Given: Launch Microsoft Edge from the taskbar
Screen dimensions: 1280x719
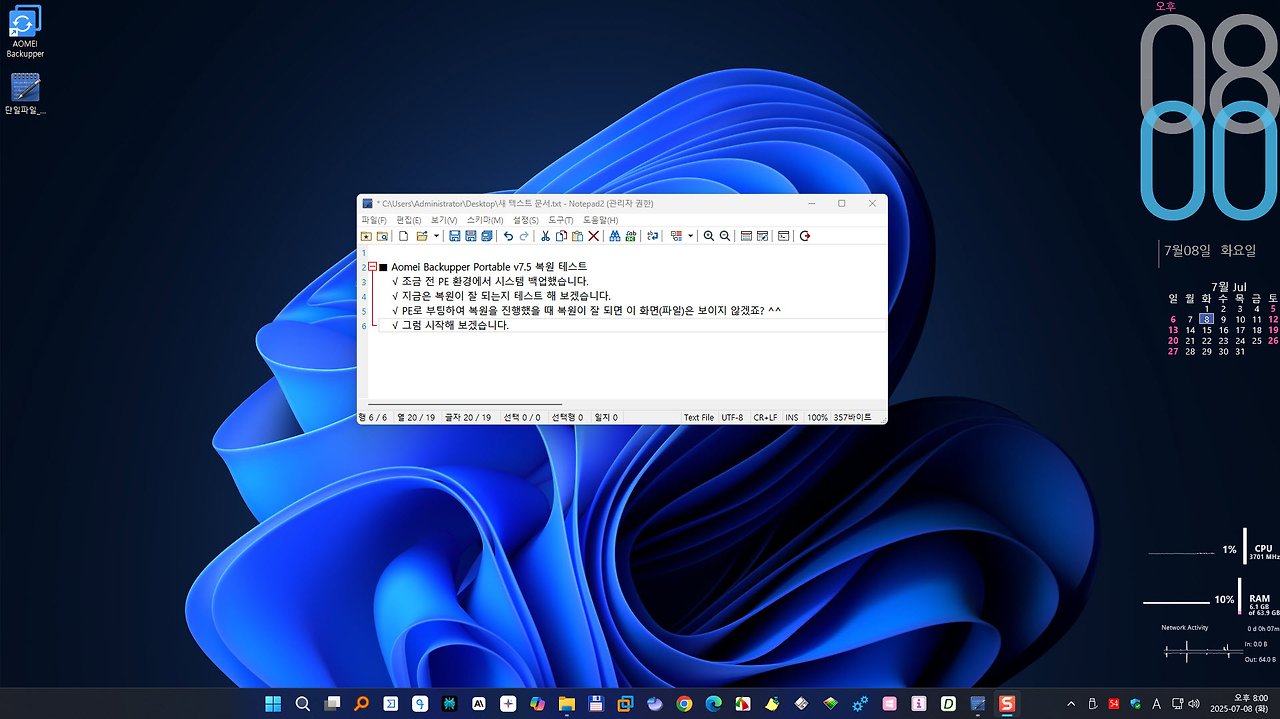Looking at the screenshot, I should pyautogui.click(x=713, y=704).
